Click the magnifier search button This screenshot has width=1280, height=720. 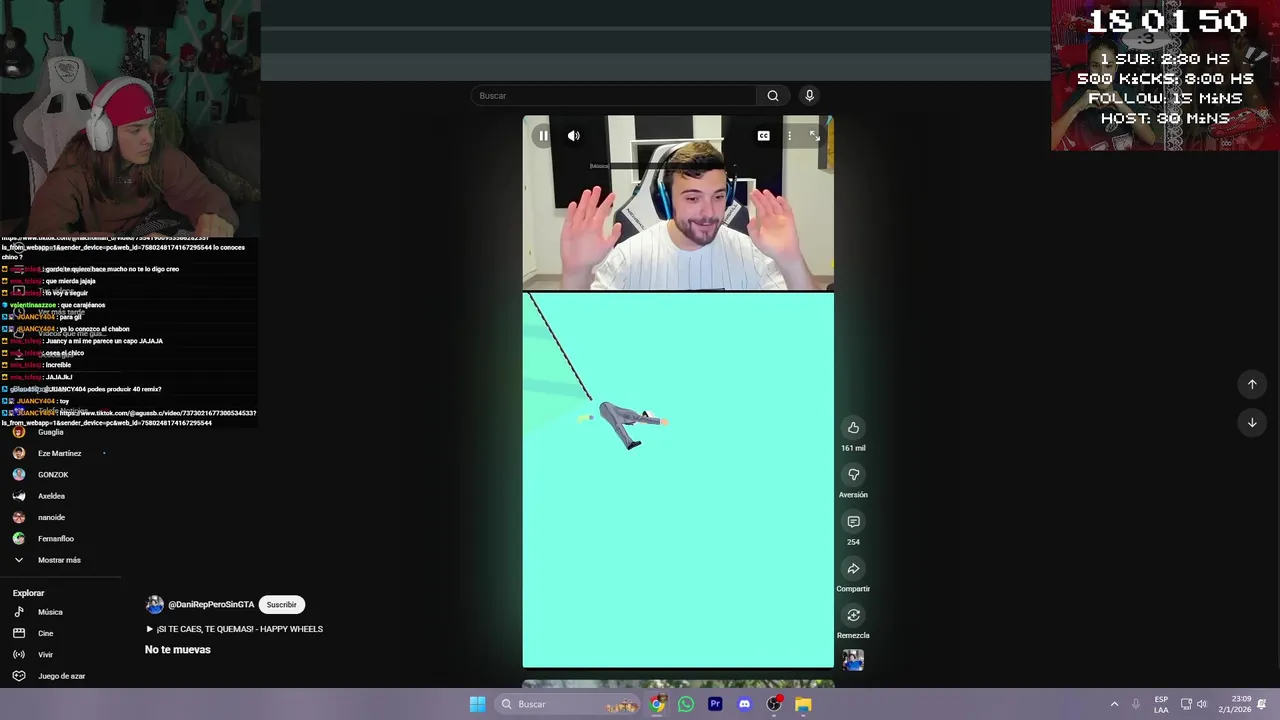(773, 96)
